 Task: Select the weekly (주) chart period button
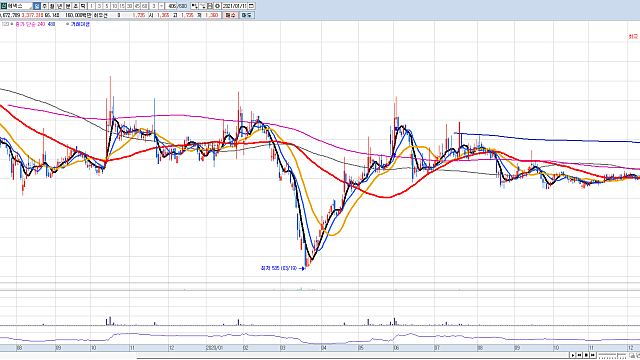tap(44, 6)
